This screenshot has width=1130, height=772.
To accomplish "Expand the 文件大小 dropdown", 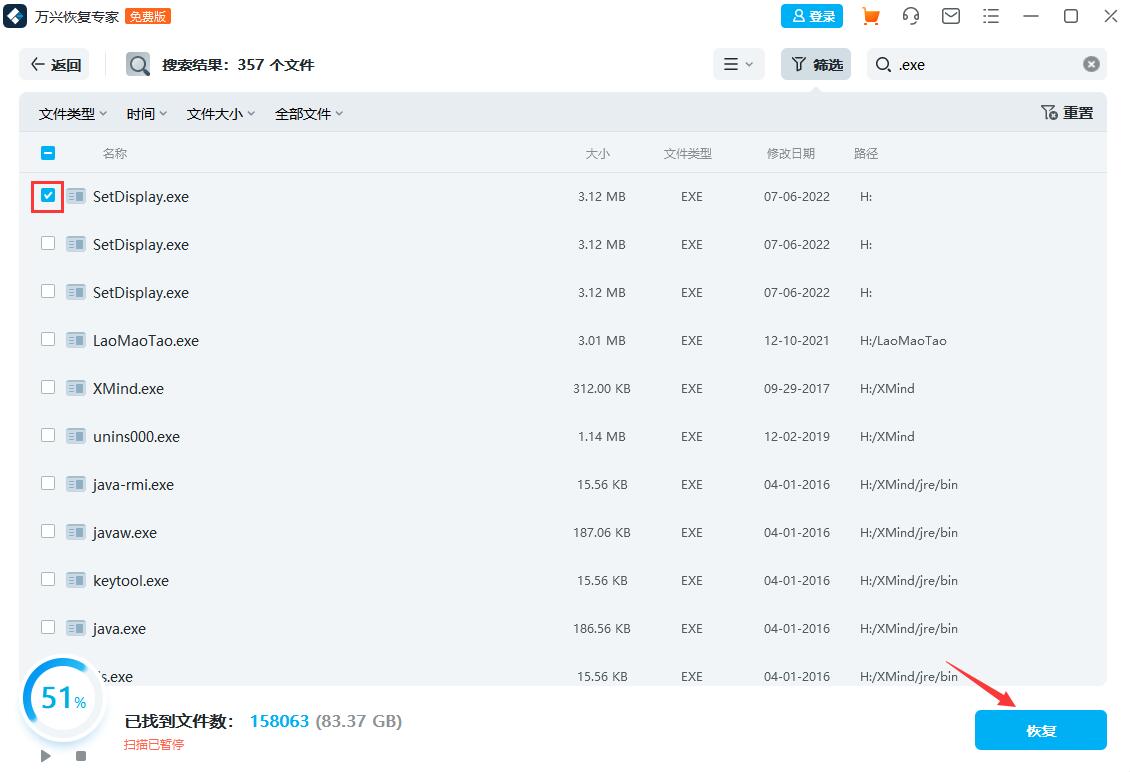I will (x=221, y=114).
